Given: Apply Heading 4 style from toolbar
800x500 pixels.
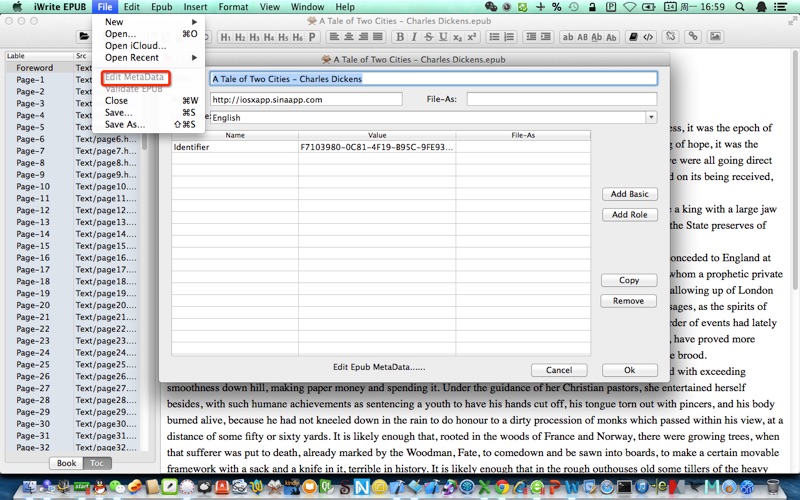Looking at the screenshot, I should point(268,37).
